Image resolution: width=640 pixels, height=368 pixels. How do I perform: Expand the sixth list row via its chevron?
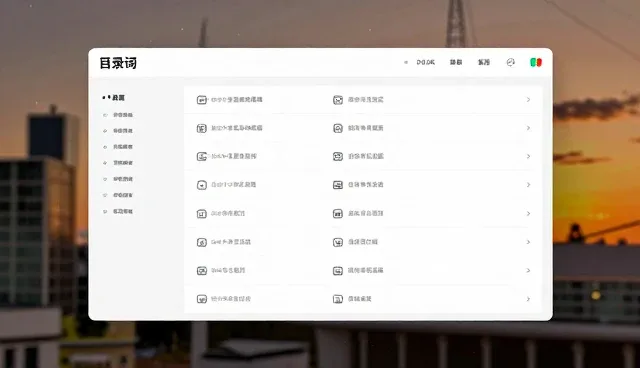[x=528, y=242]
